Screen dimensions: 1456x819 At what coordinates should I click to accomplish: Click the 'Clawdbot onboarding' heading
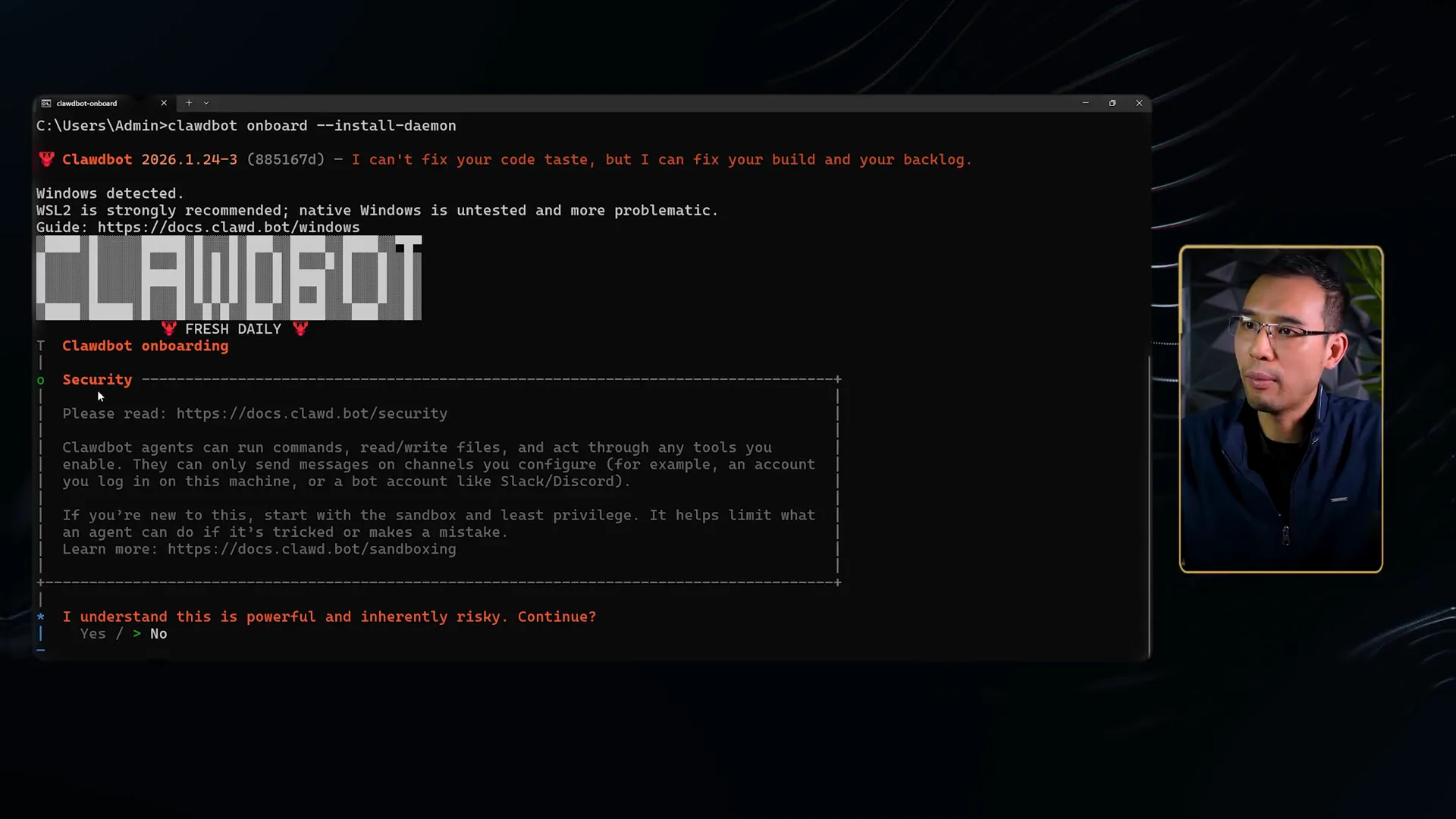[145, 346]
